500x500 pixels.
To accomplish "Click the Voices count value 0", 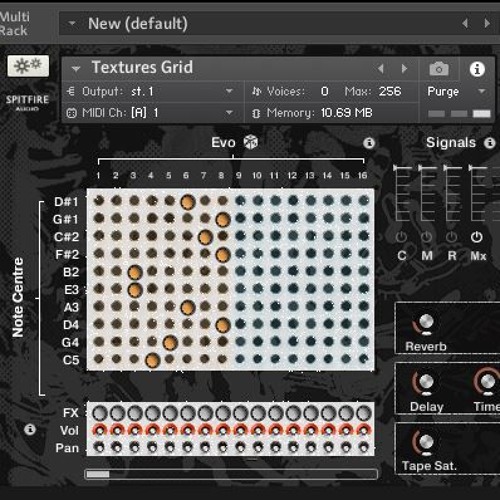I will (325, 91).
